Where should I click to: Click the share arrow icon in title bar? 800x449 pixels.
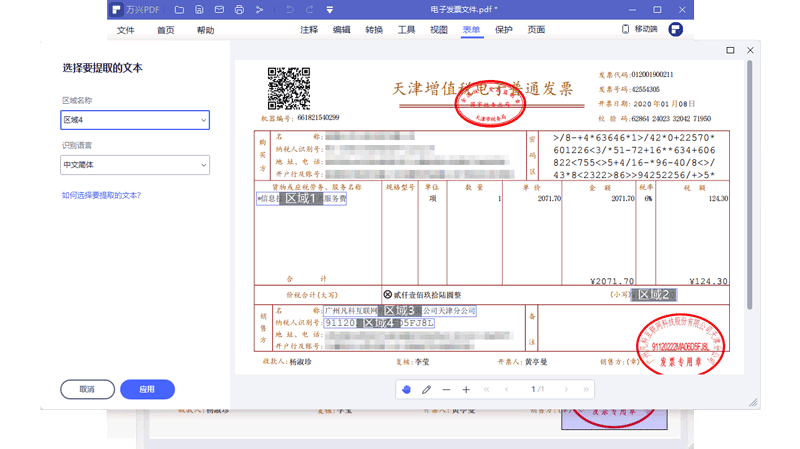(x=259, y=10)
